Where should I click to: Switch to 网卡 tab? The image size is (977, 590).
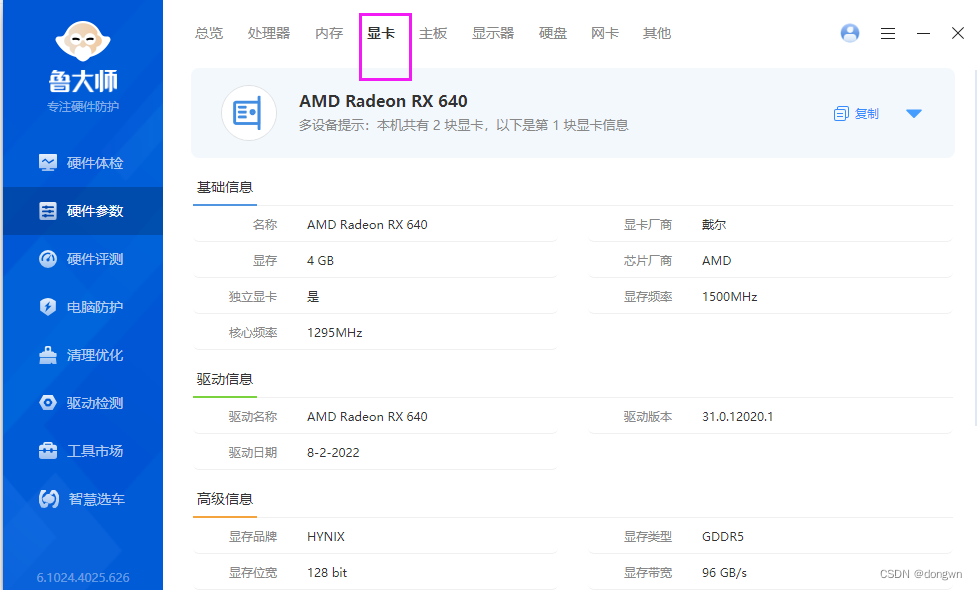(605, 33)
